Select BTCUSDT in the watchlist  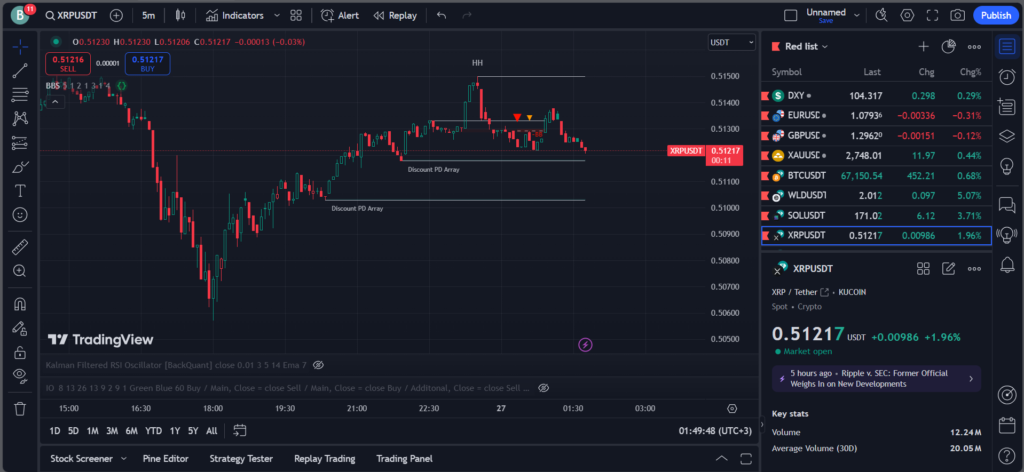pos(877,176)
